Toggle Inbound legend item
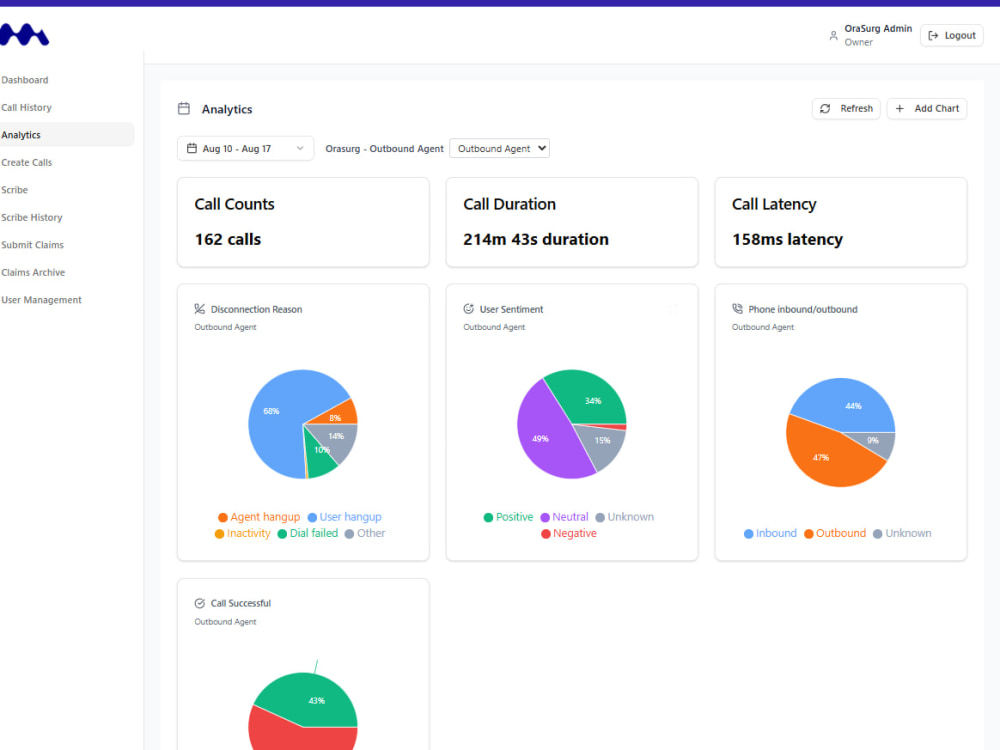Screen dimensions: 1000x750 pos(770,533)
